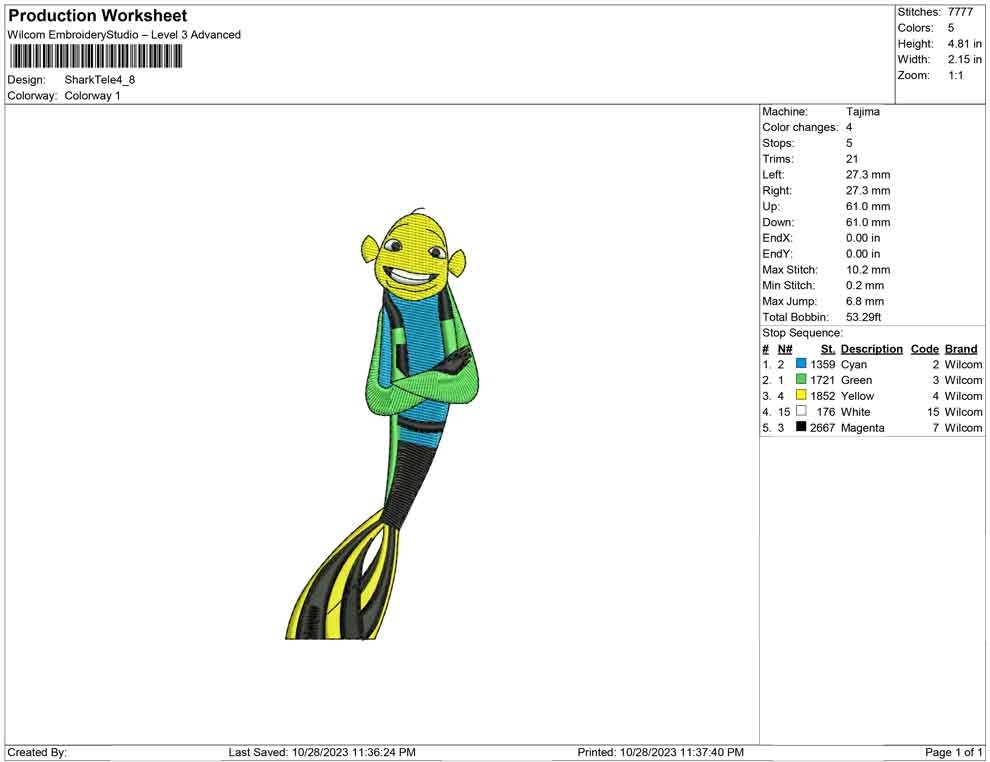
Task: Click the black Magenta swatch in stop sequence
Action: [801, 427]
